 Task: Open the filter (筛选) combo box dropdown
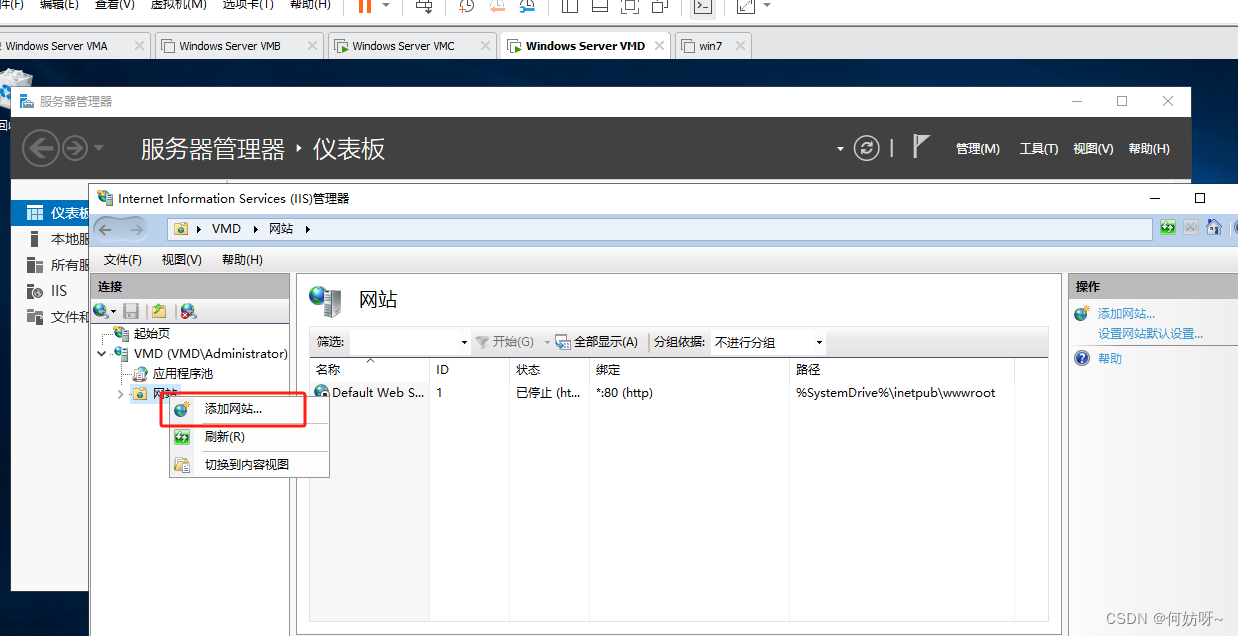464,342
